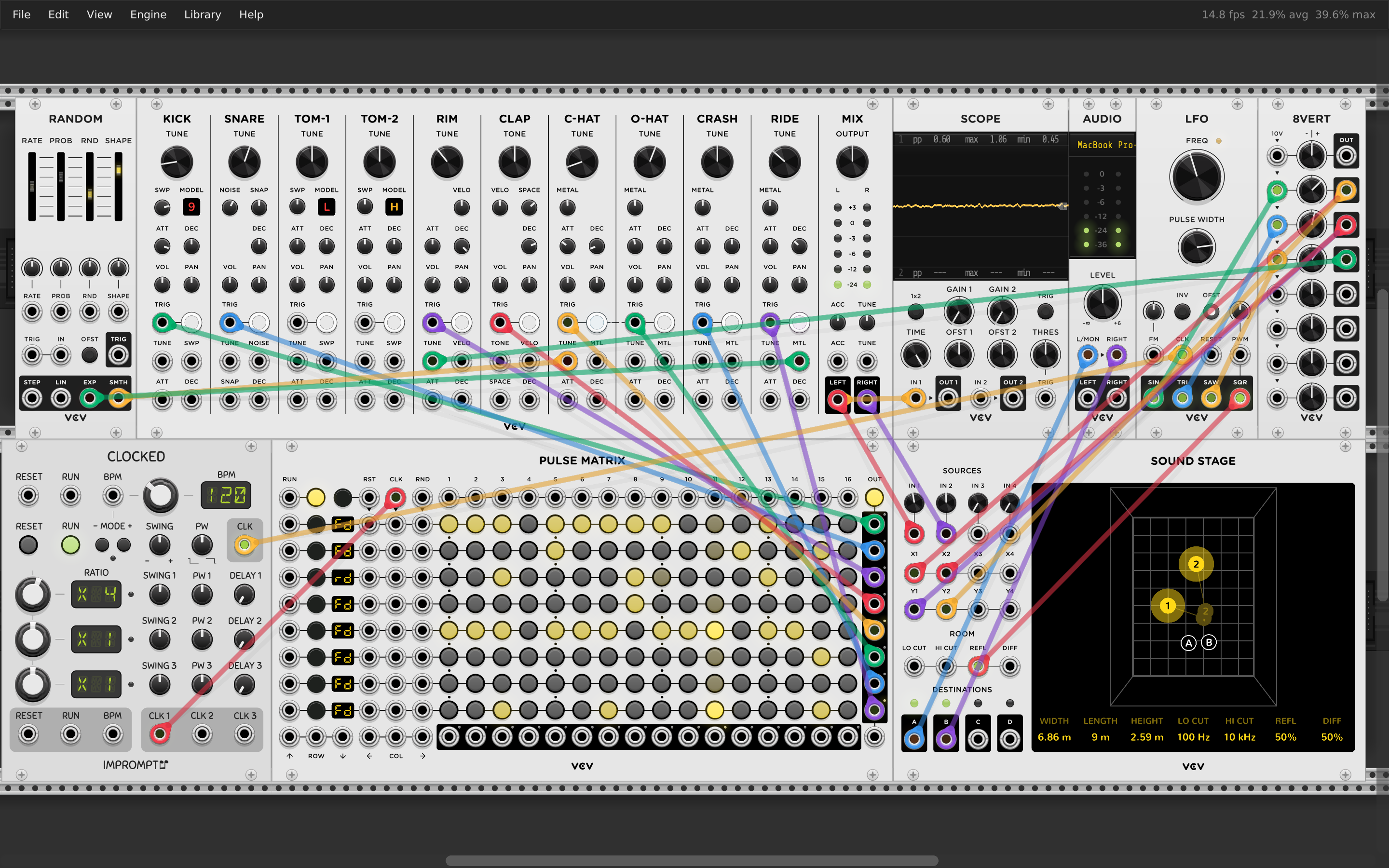
Task: Toggle the LFO INV button
Action: 1182,312
